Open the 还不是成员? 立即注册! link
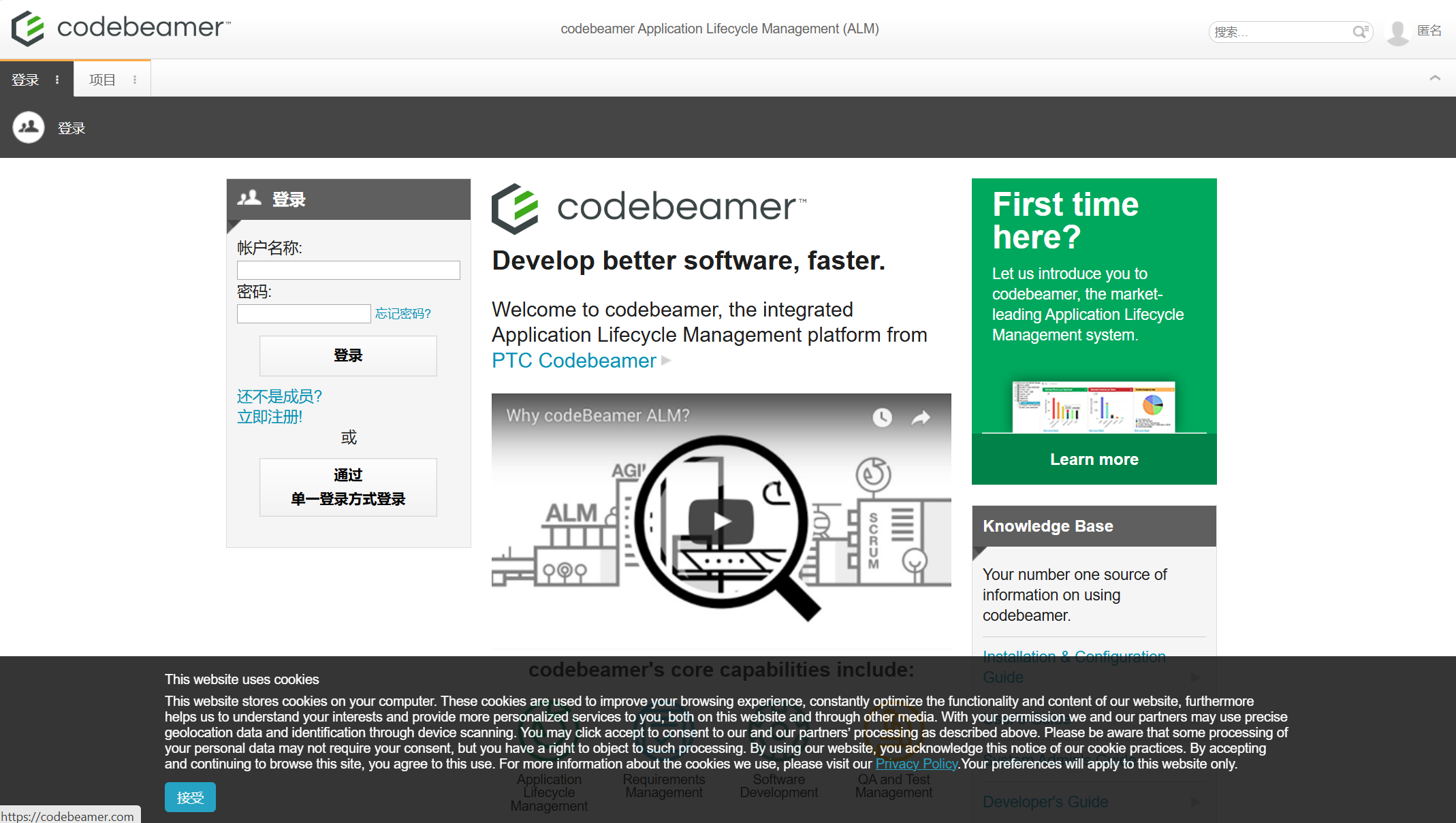This screenshot has height=823, width=1456. click(x=279, y=406)
